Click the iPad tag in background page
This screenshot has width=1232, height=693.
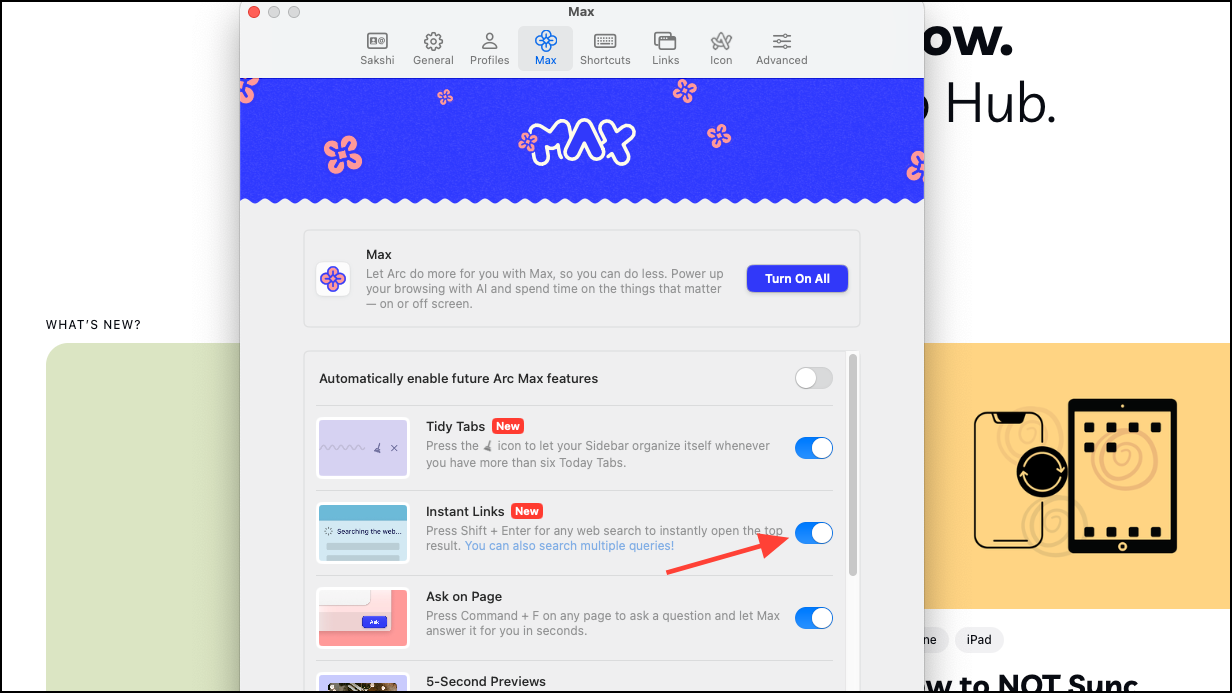pyautogui.click(x=978, y=640)
